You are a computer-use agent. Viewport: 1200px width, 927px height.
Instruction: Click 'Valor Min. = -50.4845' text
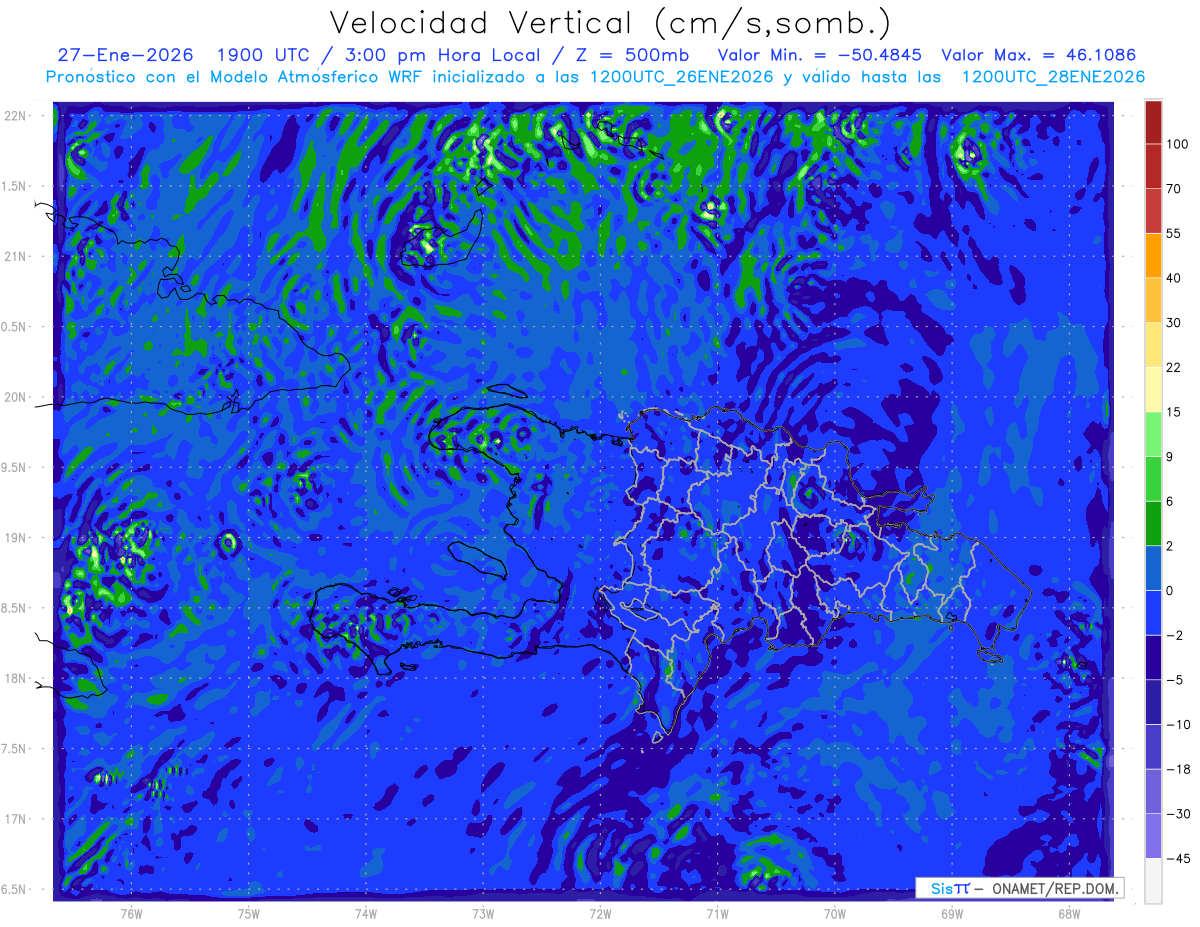point(820,56)
